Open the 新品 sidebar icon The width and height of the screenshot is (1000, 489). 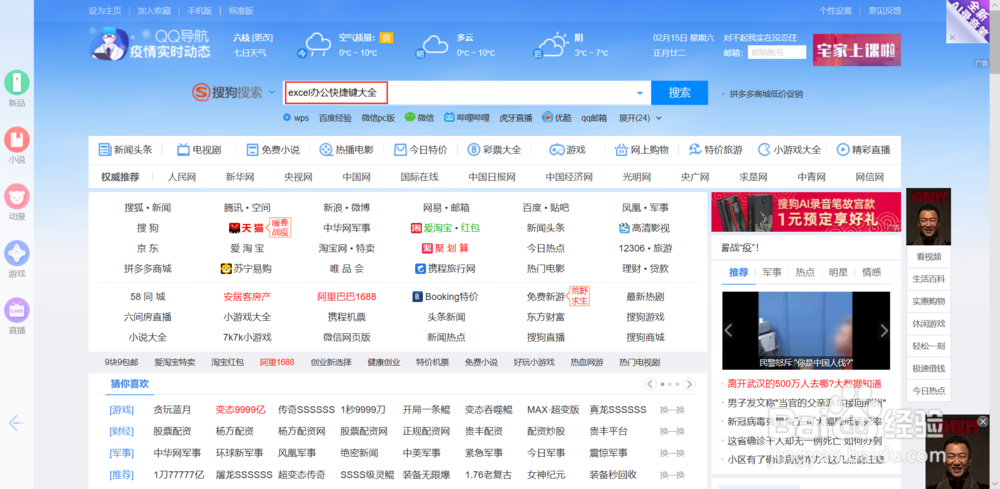pyautogui.click(x=17, y=82)
